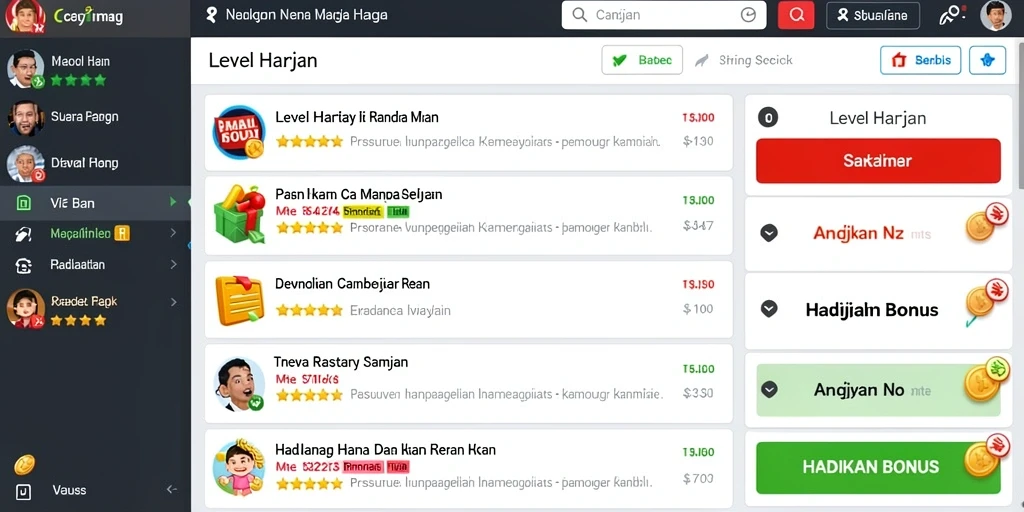Click the 0 badge beside Level Harjan panel
The width and height of the screenshot is (1024, 512).
tap(768, 118)
